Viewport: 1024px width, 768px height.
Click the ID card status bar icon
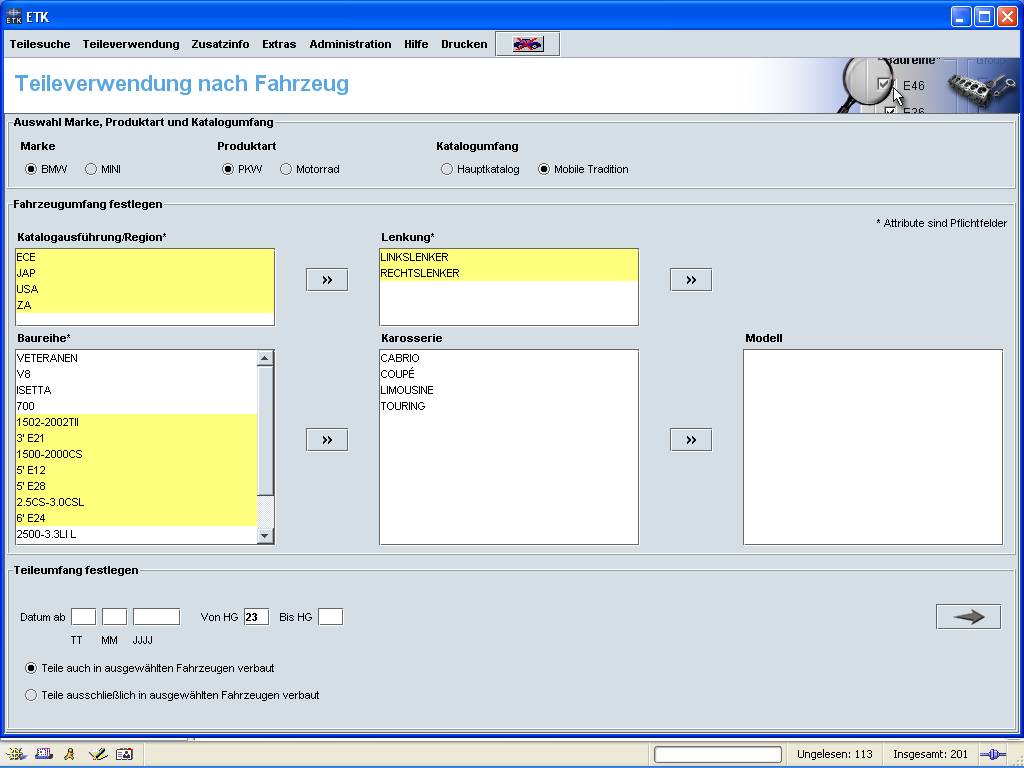[x=124, y=754]
